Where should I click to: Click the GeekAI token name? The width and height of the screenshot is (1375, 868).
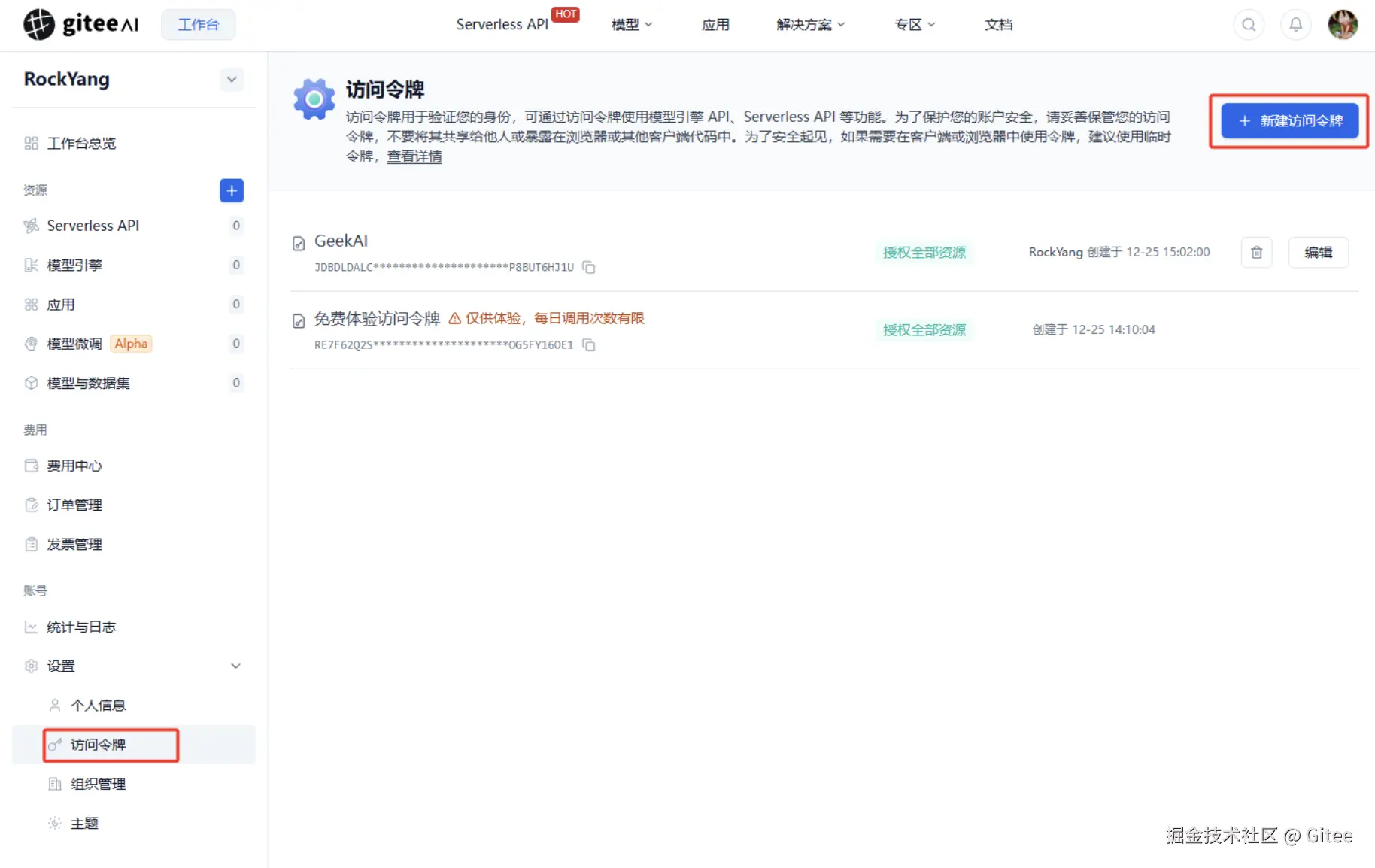341,241
